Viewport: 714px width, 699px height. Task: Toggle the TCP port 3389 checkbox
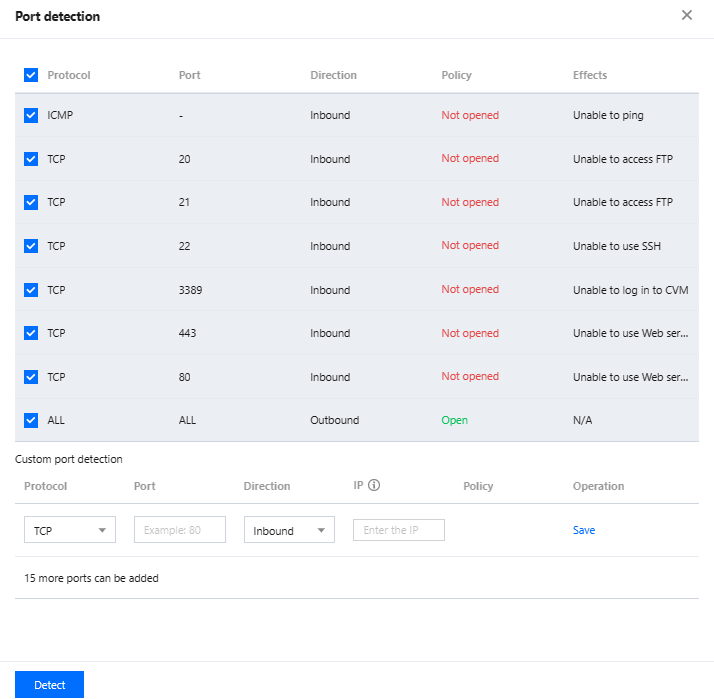click(31, 290)
